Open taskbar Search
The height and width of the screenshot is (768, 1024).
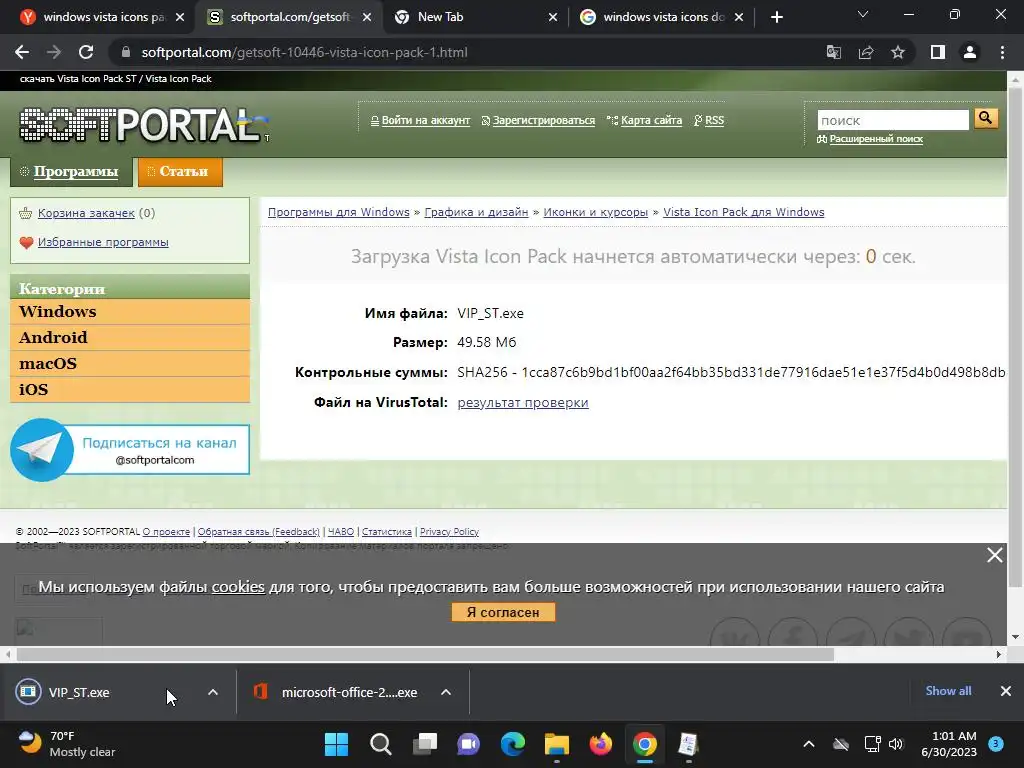coord(380,744)
